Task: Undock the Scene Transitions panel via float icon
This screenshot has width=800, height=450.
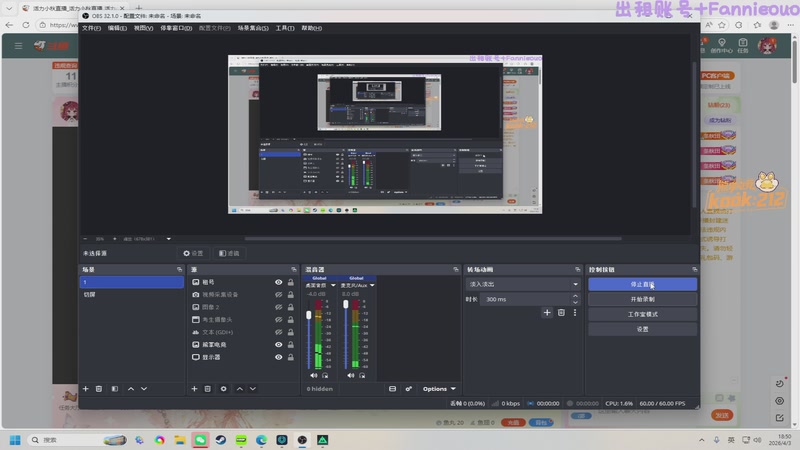Action: (x=578, y=269)
